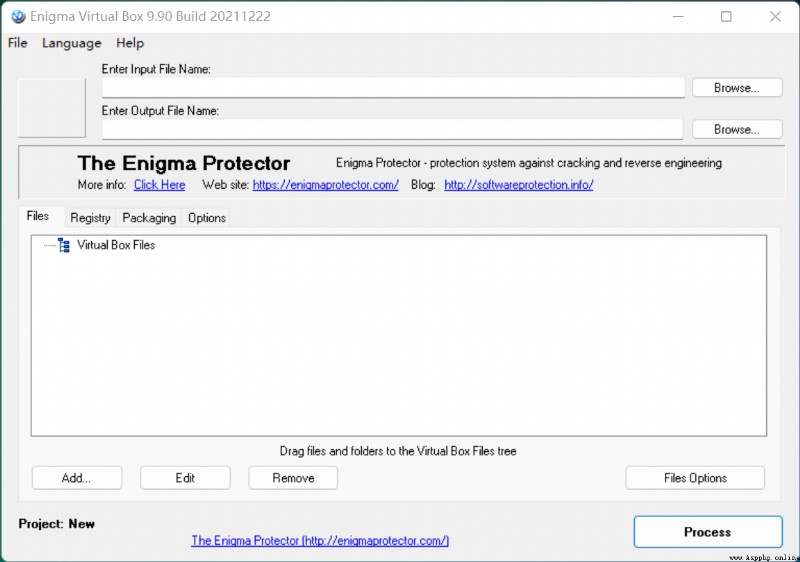Switch to the Registry tab
This screenshot has width=800, height=562.
[x=90, y=218]
